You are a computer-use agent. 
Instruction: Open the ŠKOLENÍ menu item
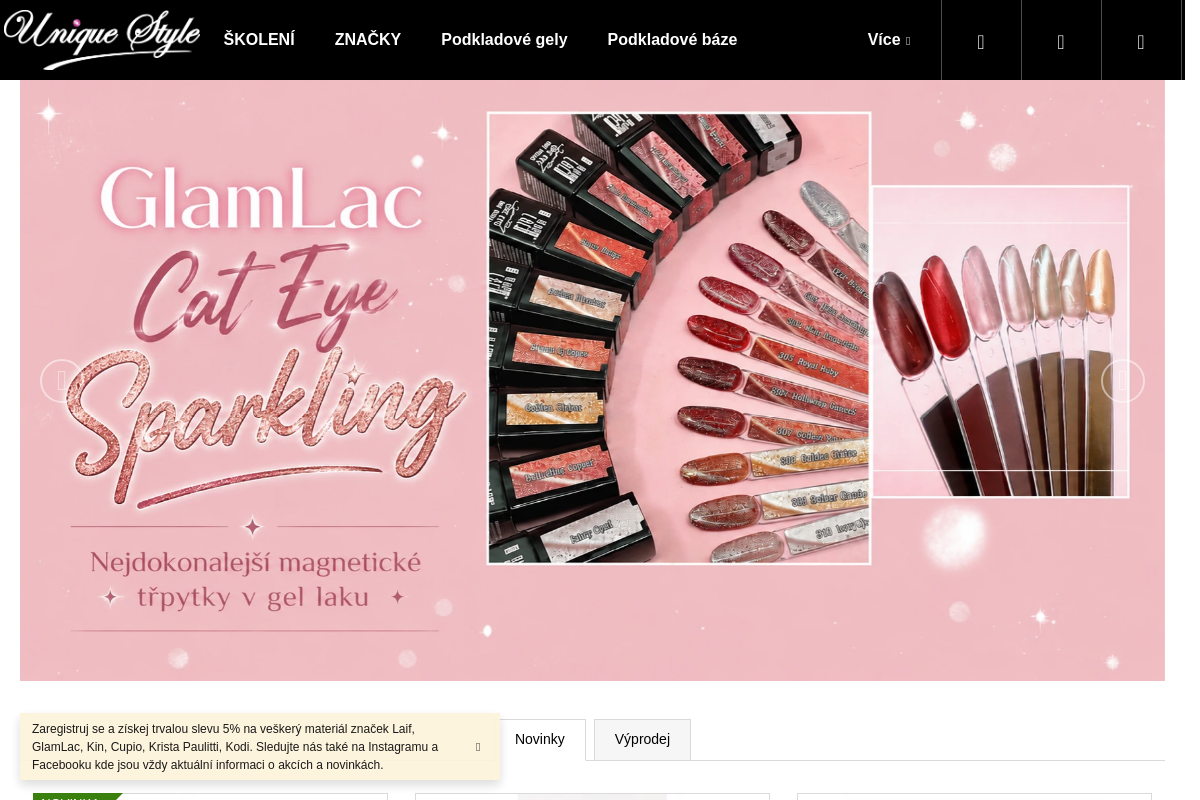coord(259,40)
